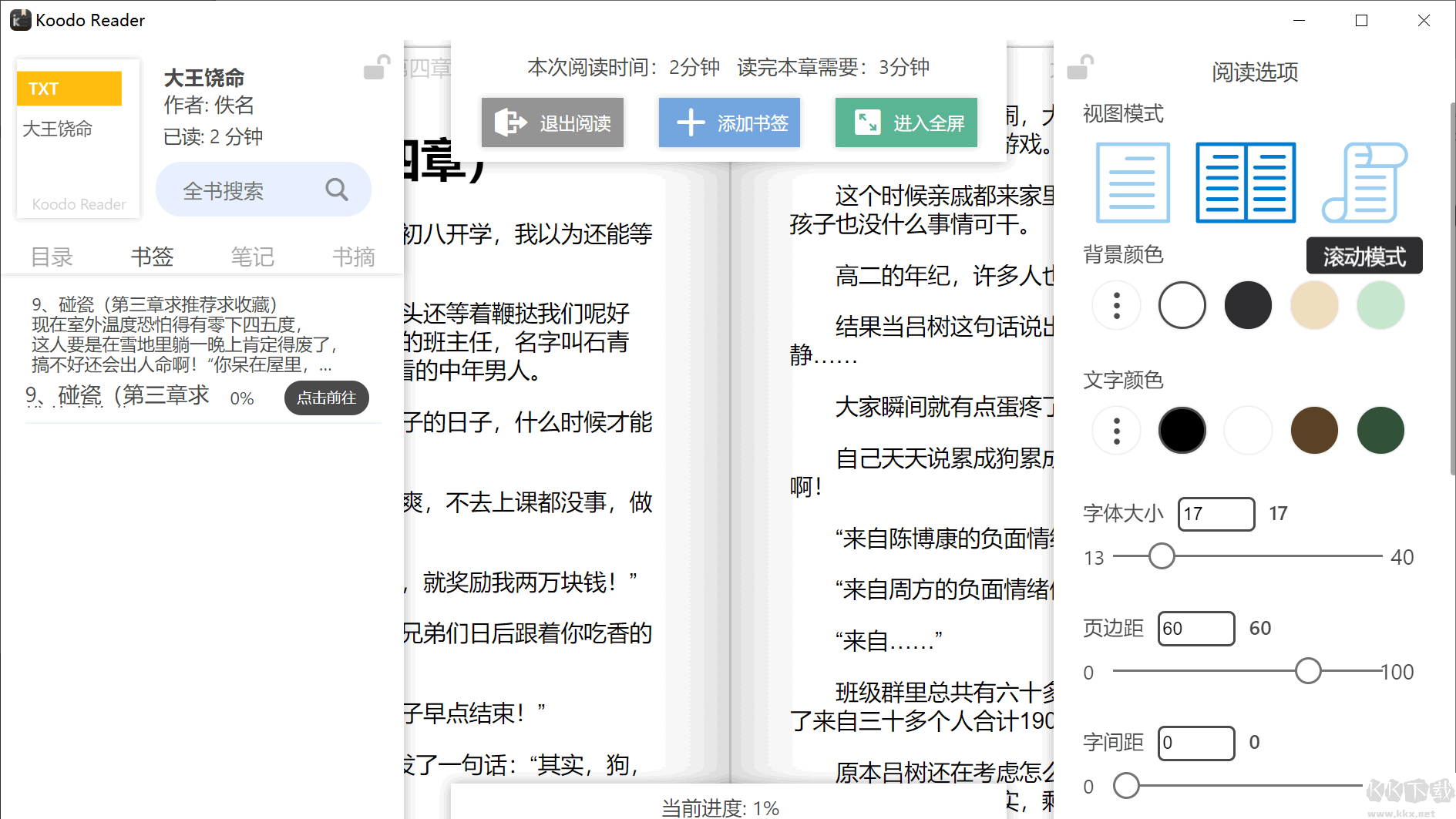Switch to the 笔记 tab

pyautogui.click(x=252, y=256)
